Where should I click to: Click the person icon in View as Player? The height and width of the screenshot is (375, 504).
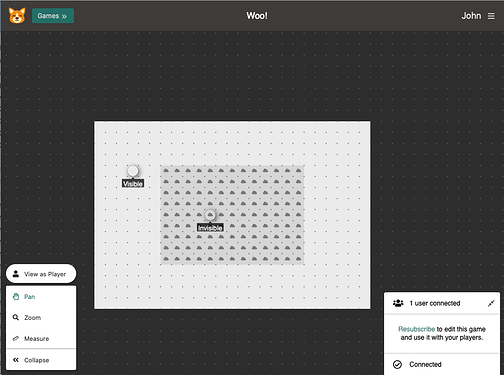16,274
